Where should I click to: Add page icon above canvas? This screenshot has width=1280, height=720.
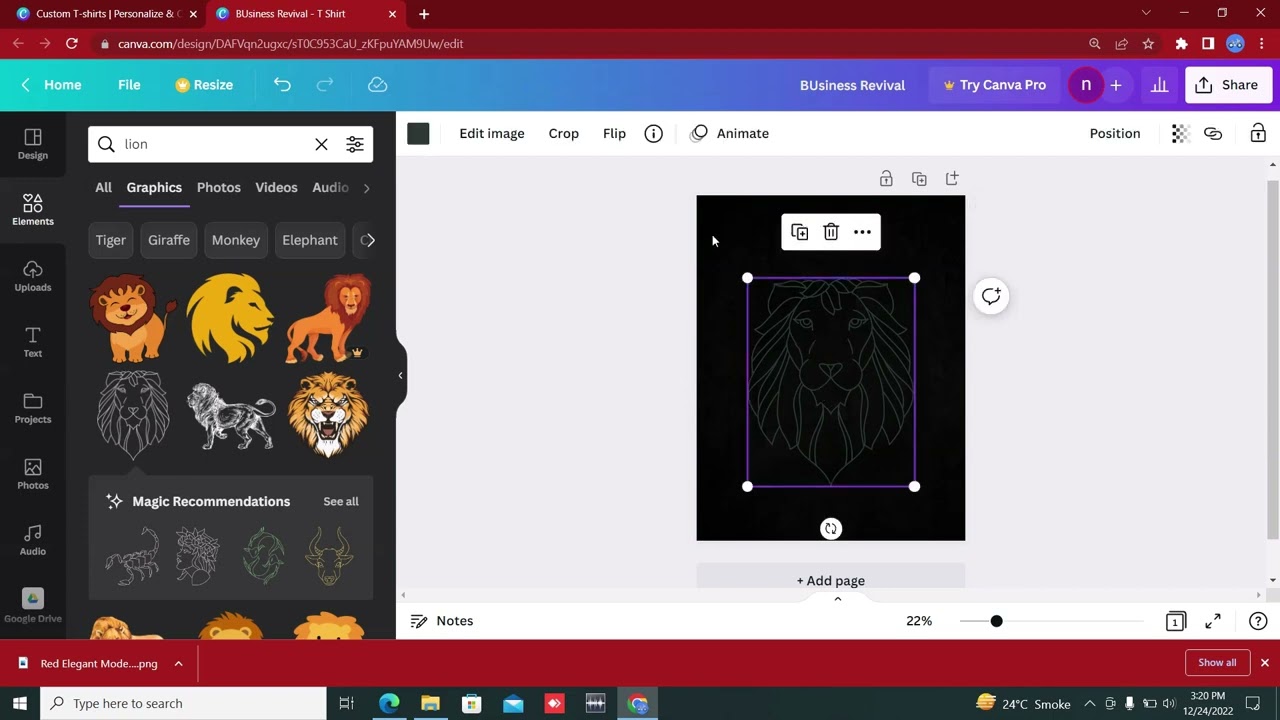point(952,179)
